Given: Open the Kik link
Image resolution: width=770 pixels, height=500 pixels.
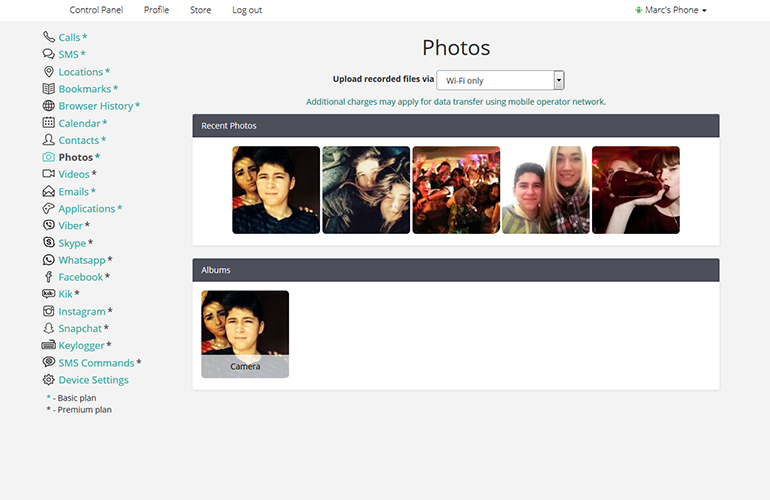Looking at the screenshot, I should coord(66,294).
